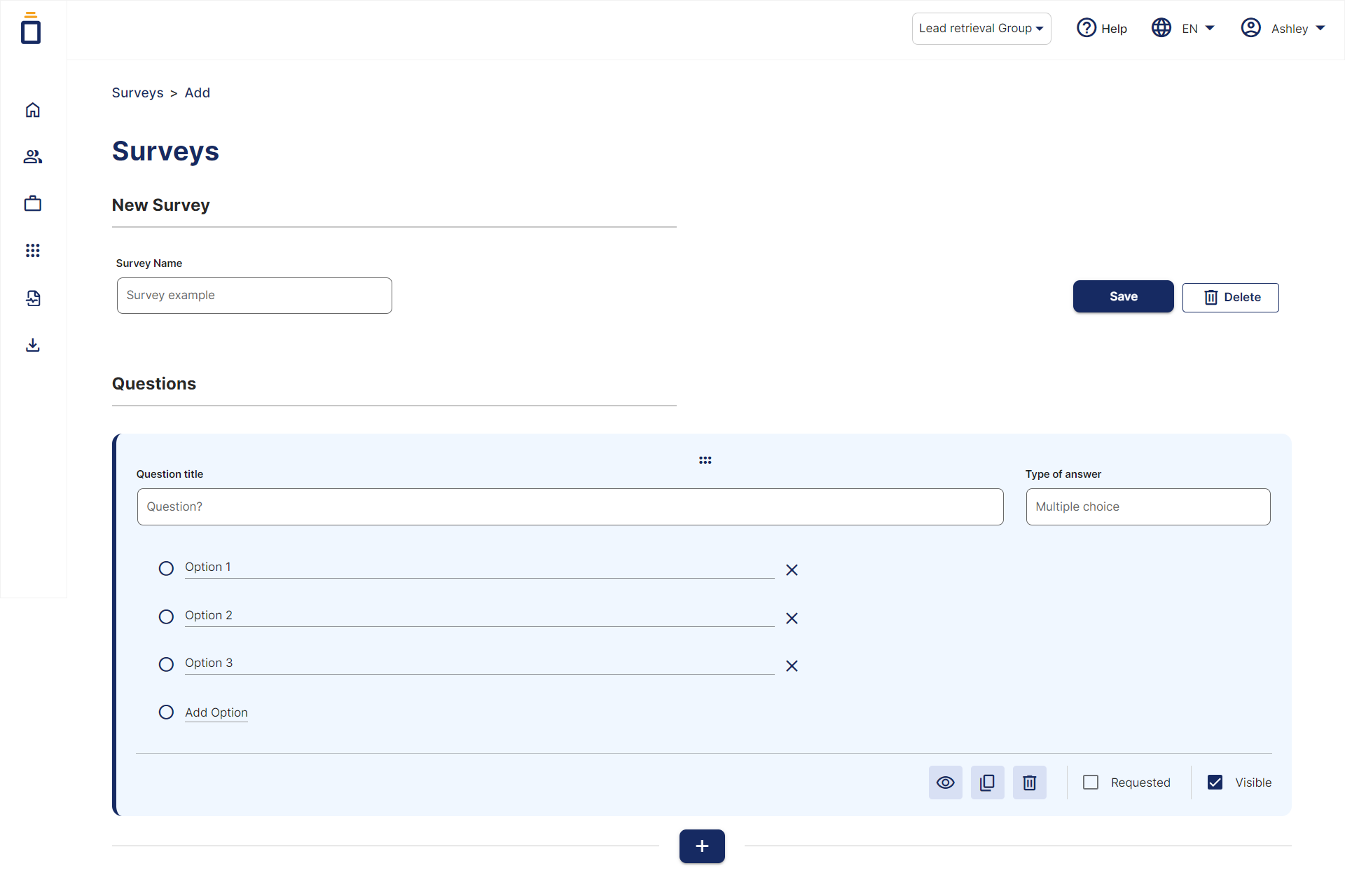Image resolution: width=1345 pixels, height=896 pixels.
Task: Click the user account avatar icon
Action: (x=1251, y=28)
